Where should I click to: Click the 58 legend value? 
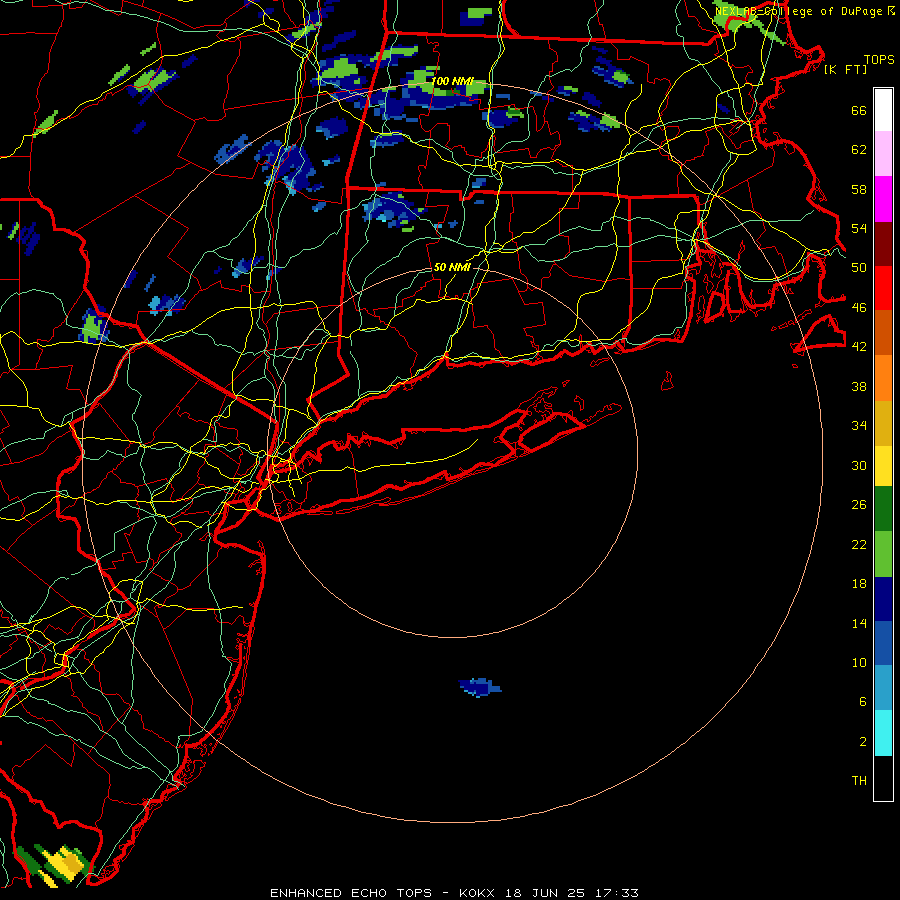(859, 189)
